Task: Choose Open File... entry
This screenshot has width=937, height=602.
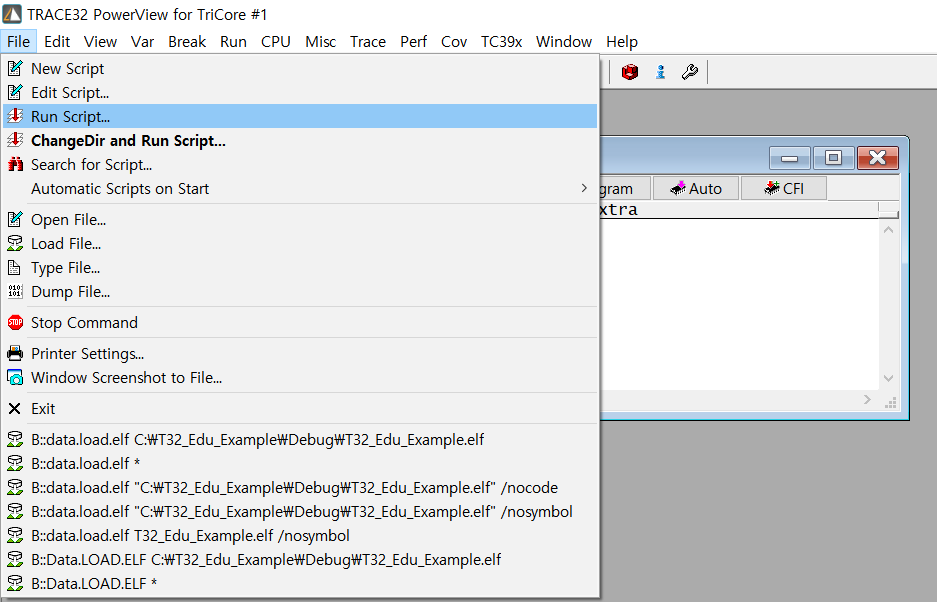Action: pos(299,219)
